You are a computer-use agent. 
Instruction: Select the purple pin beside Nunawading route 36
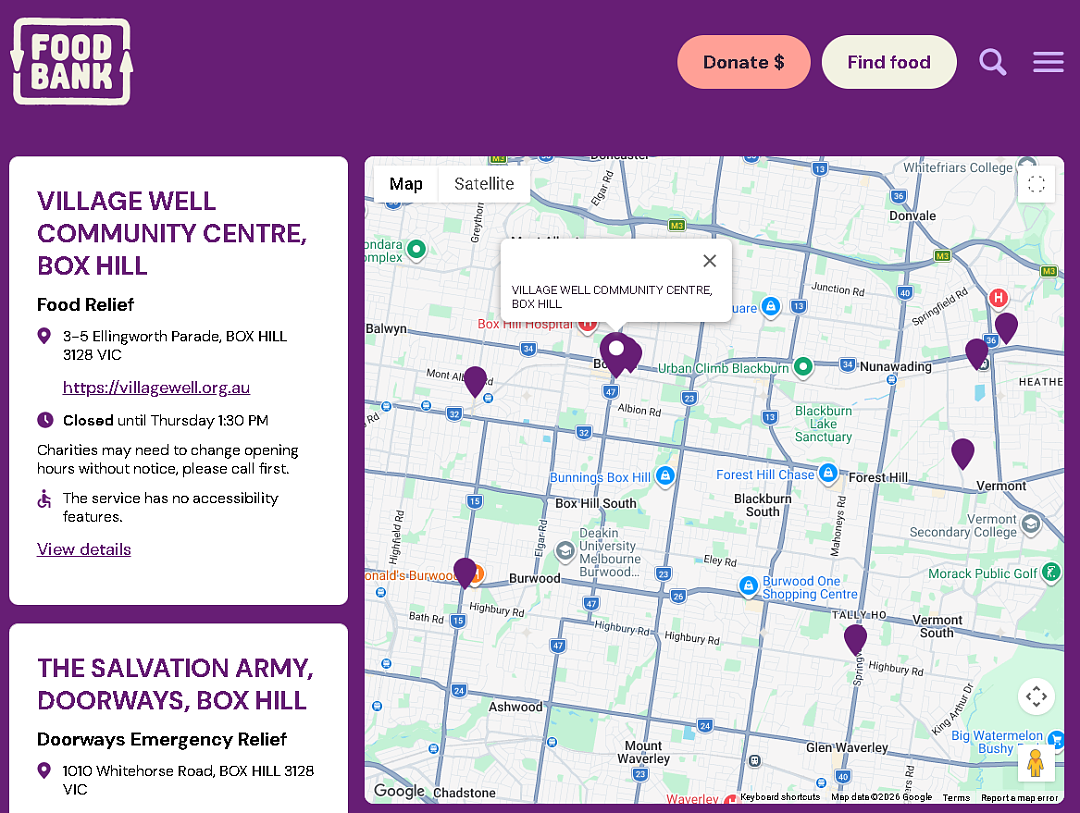tap(976, 353)
